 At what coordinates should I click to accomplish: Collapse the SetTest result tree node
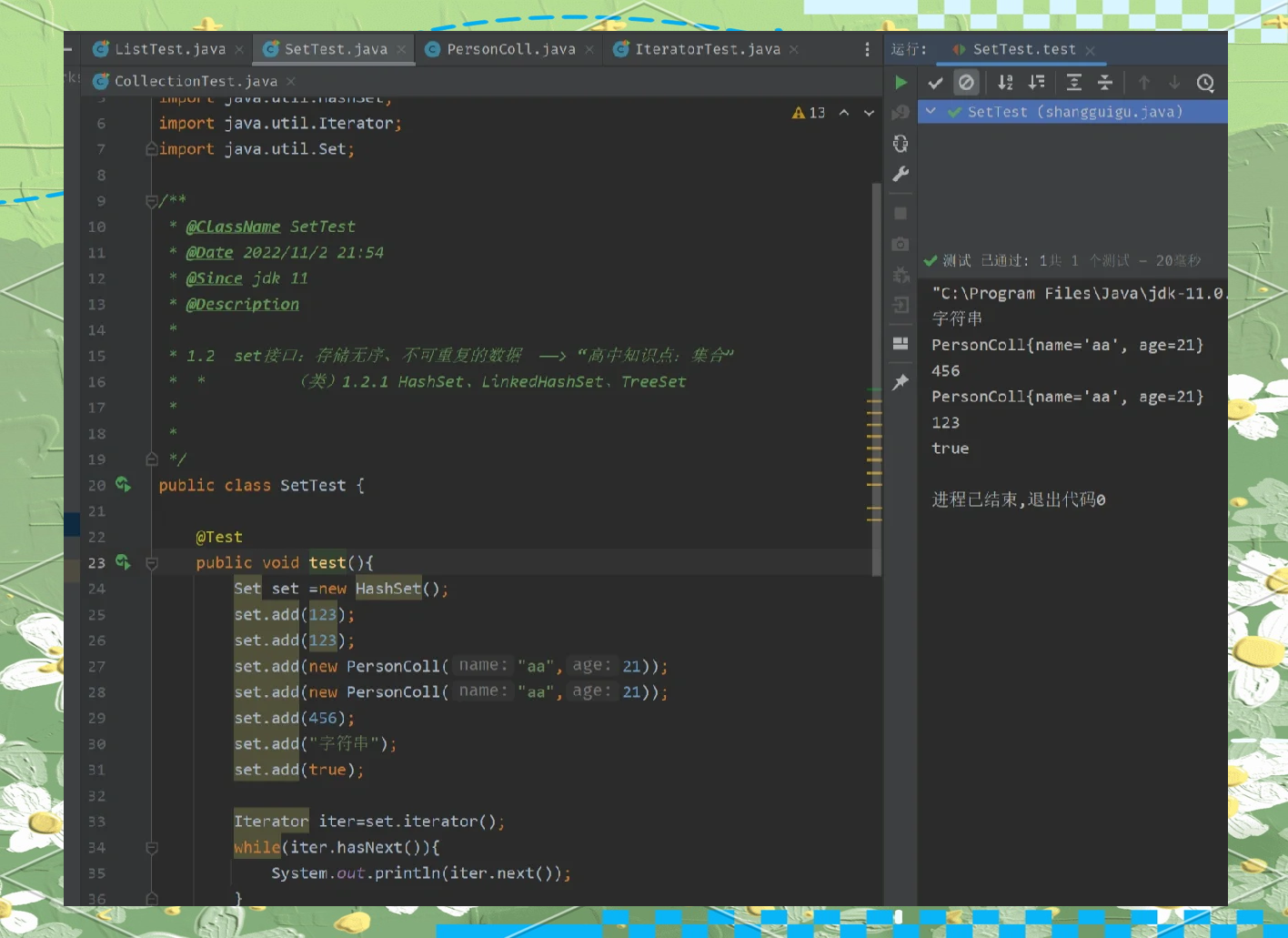pyautogui.click(x=931, y=111)
